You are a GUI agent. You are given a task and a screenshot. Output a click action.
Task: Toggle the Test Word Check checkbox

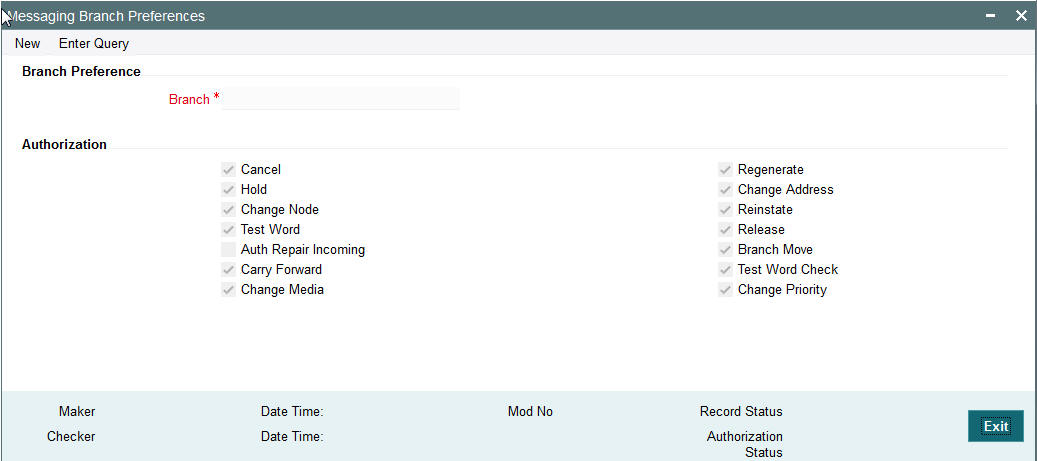(726, 270)
